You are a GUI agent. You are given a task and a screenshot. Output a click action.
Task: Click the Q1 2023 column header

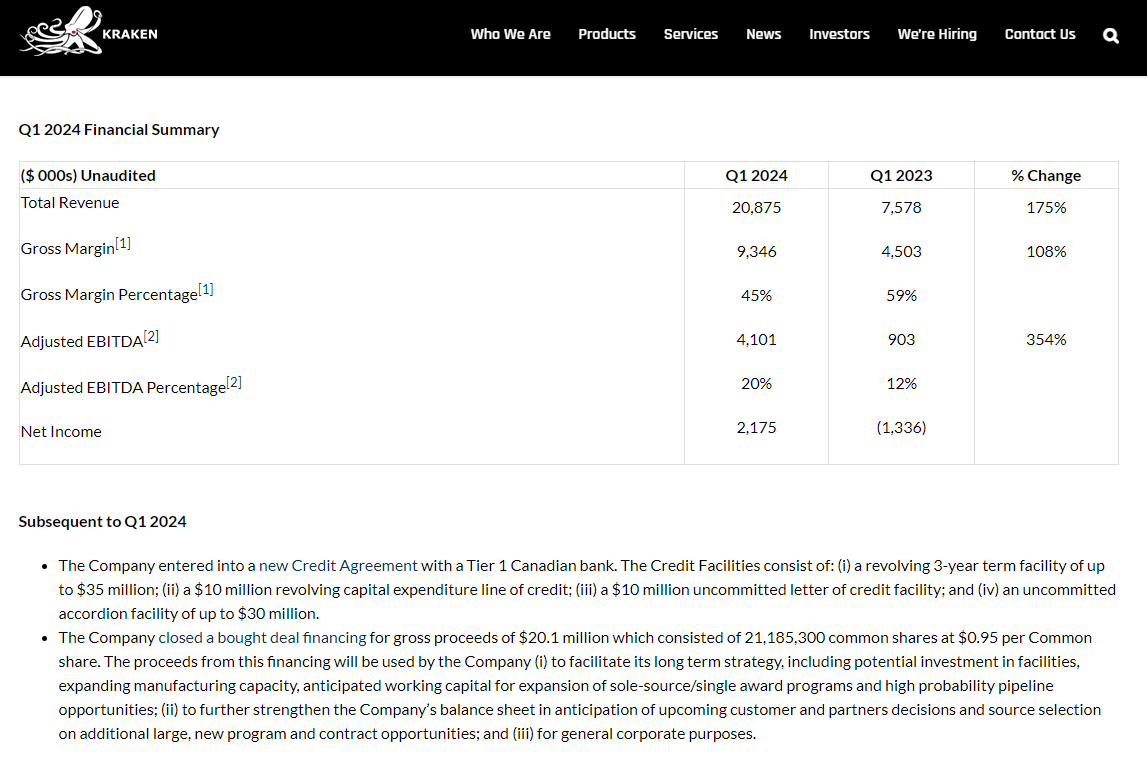901,176
